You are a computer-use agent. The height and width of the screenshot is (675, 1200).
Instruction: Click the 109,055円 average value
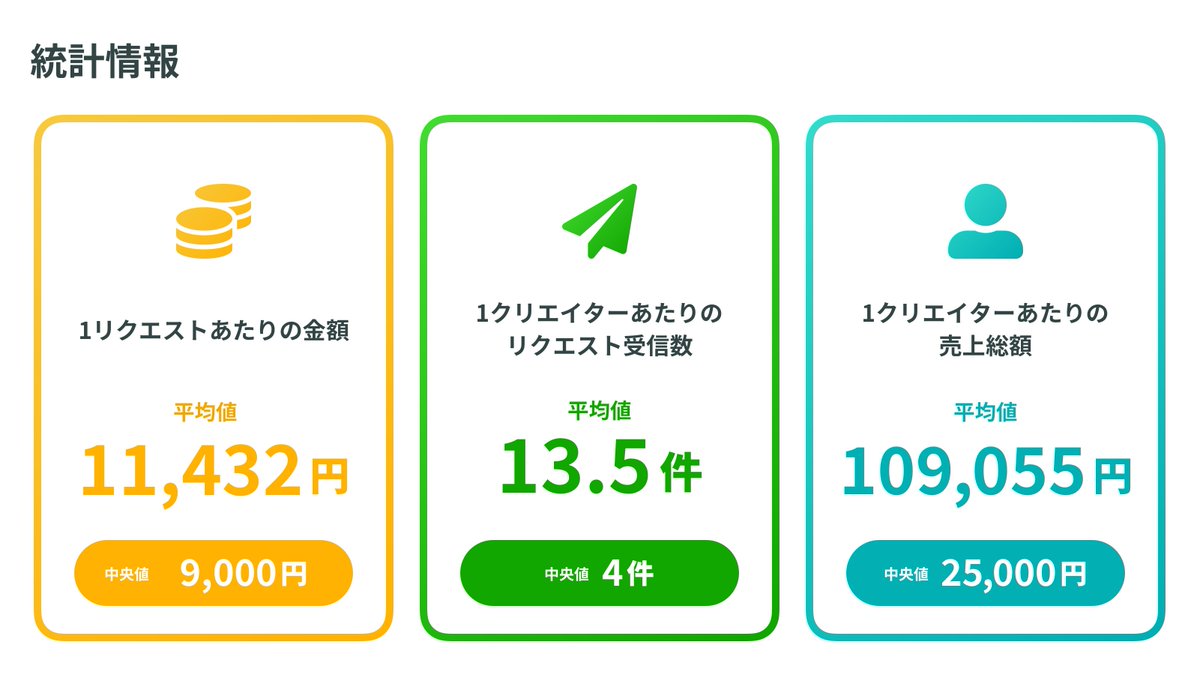tap(985, 471)
